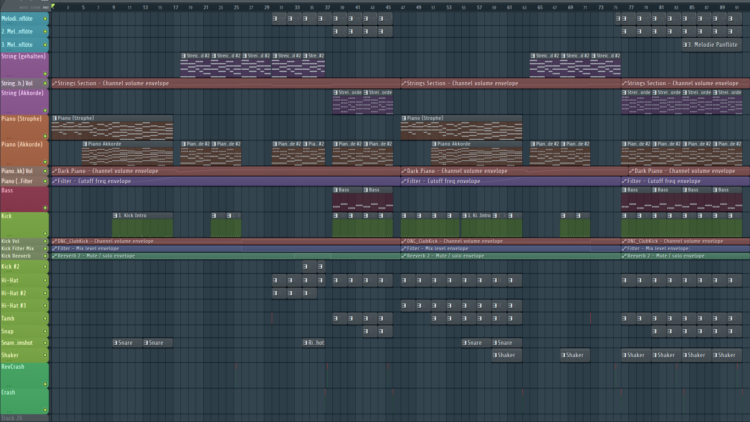This screenshot has width=750, height=422.
Task: Toggle mute on the RevCrash track
Action: coord(45,384)
